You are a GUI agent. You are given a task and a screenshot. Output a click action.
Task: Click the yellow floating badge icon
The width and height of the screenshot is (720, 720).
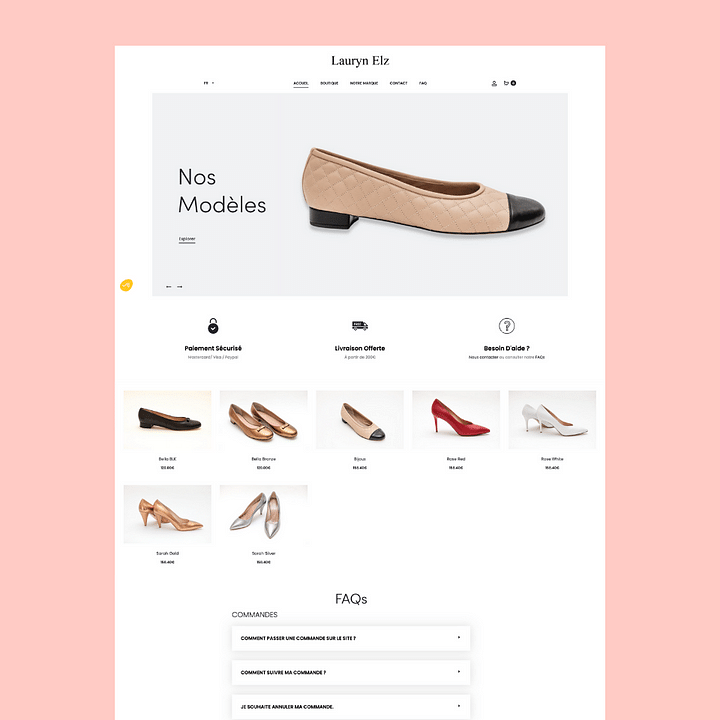pos(126,285)
